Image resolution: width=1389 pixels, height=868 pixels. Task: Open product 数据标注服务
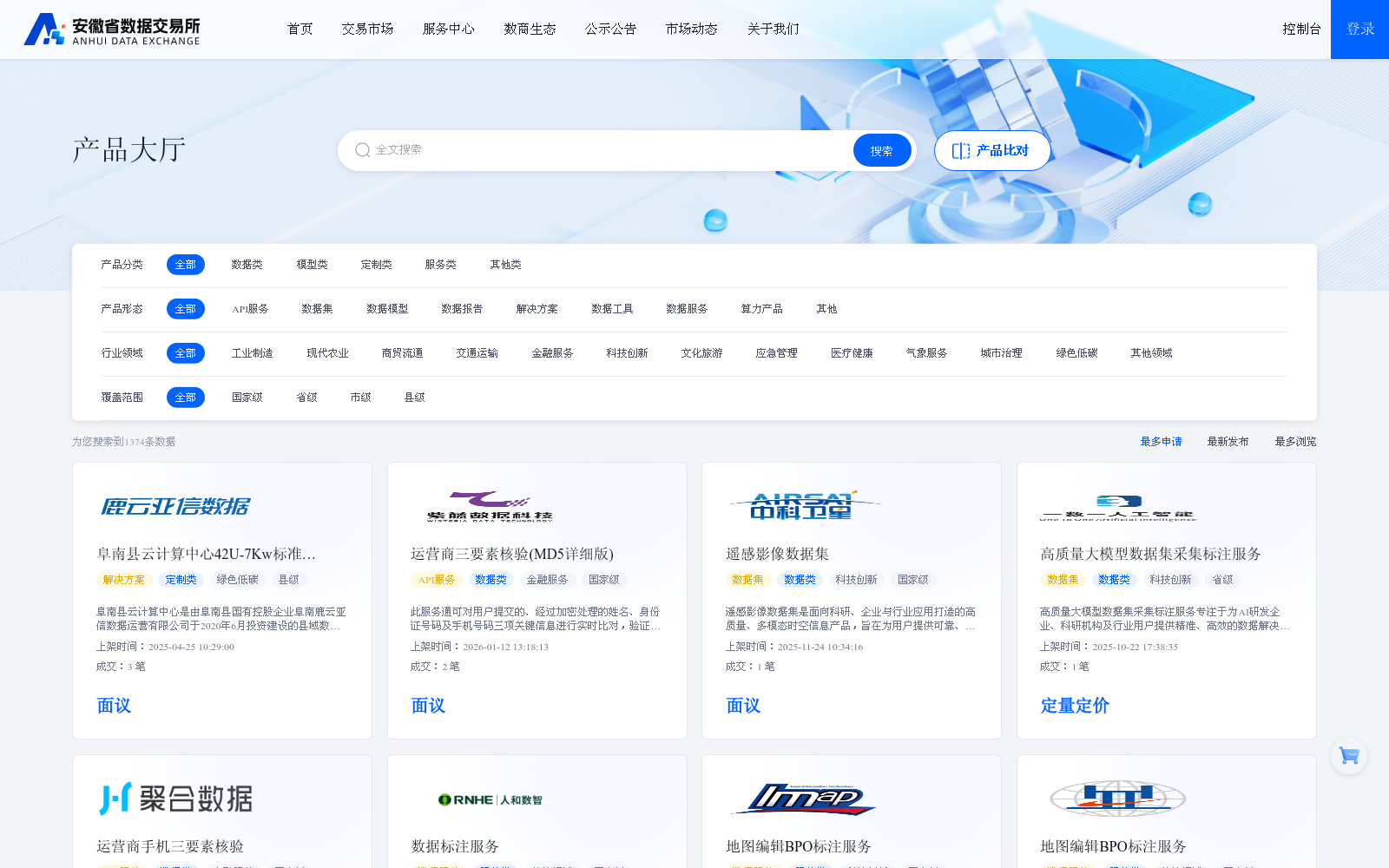455,846
